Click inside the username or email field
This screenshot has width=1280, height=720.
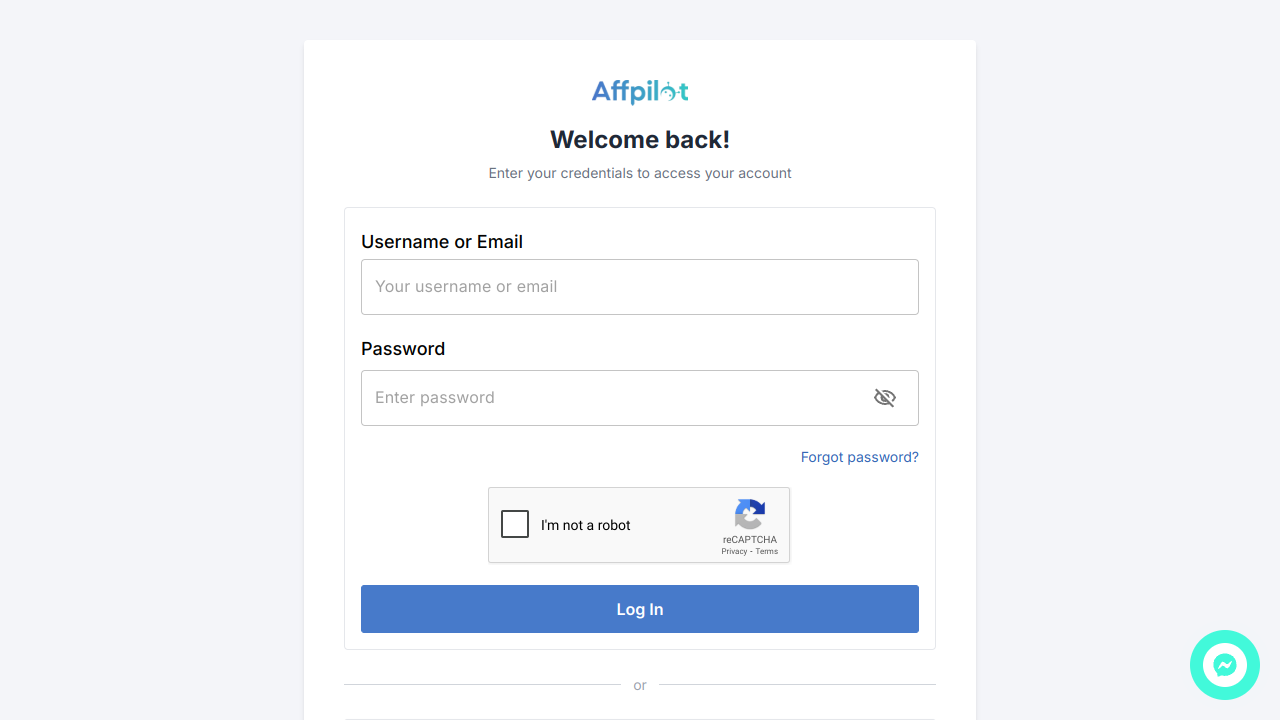(x=639, y=286)
